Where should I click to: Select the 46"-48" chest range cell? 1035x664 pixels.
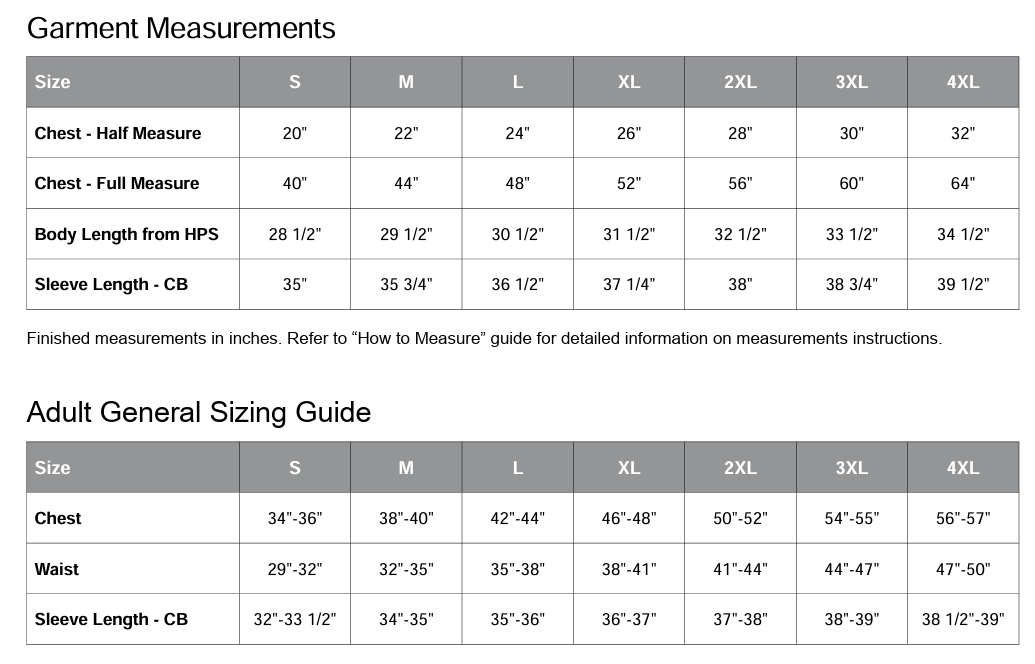point(628,518)
